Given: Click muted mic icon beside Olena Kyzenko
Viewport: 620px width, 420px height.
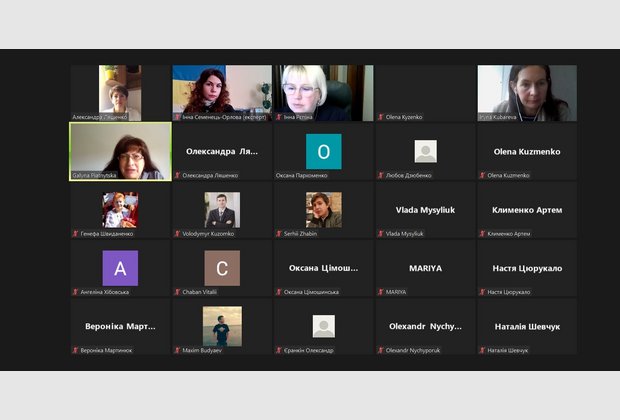Looking at the screenshot, I should (380, 117).
